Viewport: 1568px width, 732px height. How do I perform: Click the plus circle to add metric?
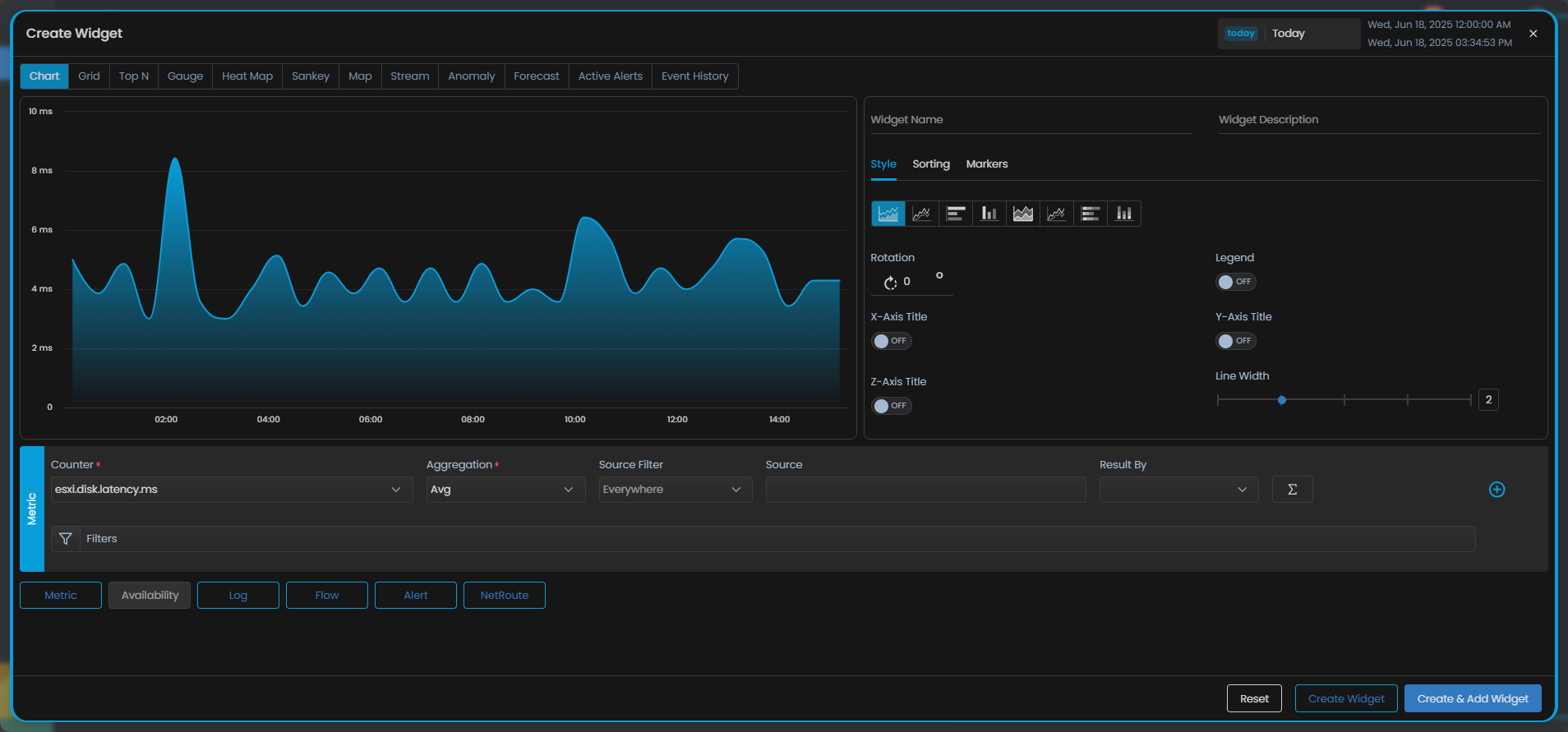click(1497, 490)
